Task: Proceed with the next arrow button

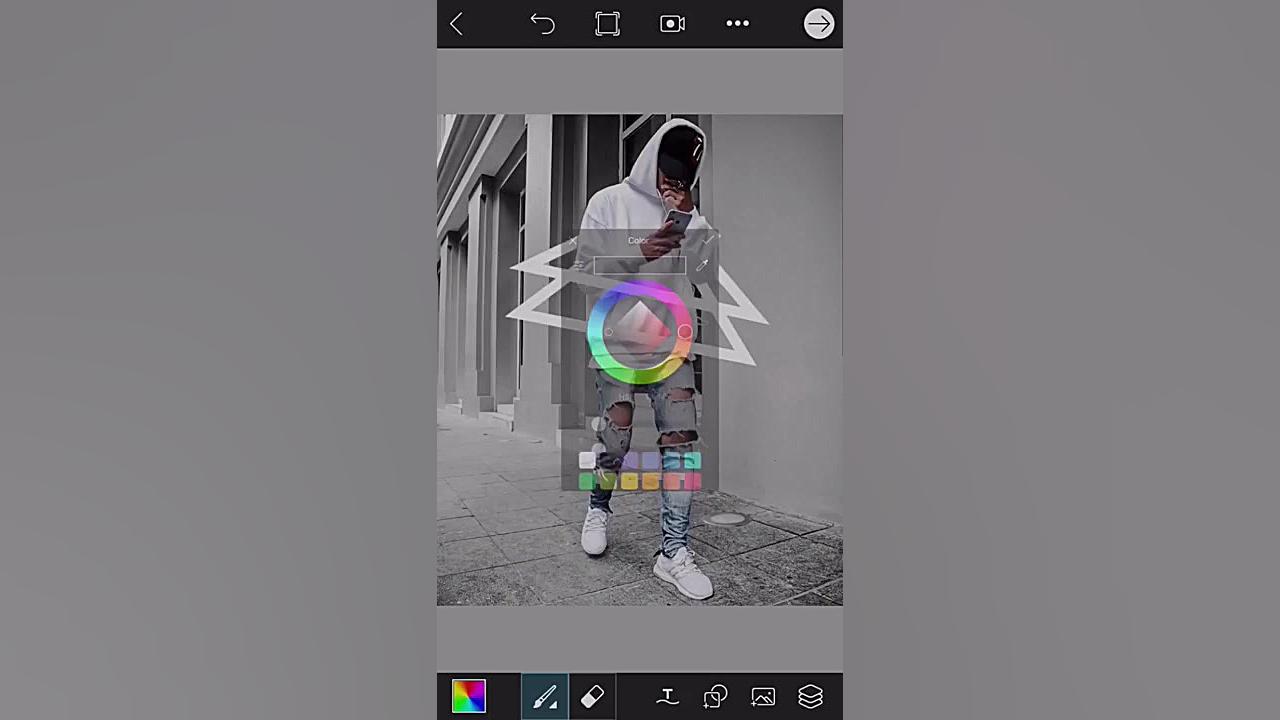Action: coord(819,24)
